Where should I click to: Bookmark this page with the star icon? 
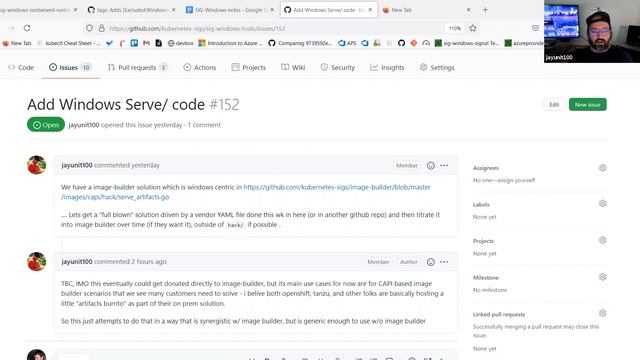(473, 28)
